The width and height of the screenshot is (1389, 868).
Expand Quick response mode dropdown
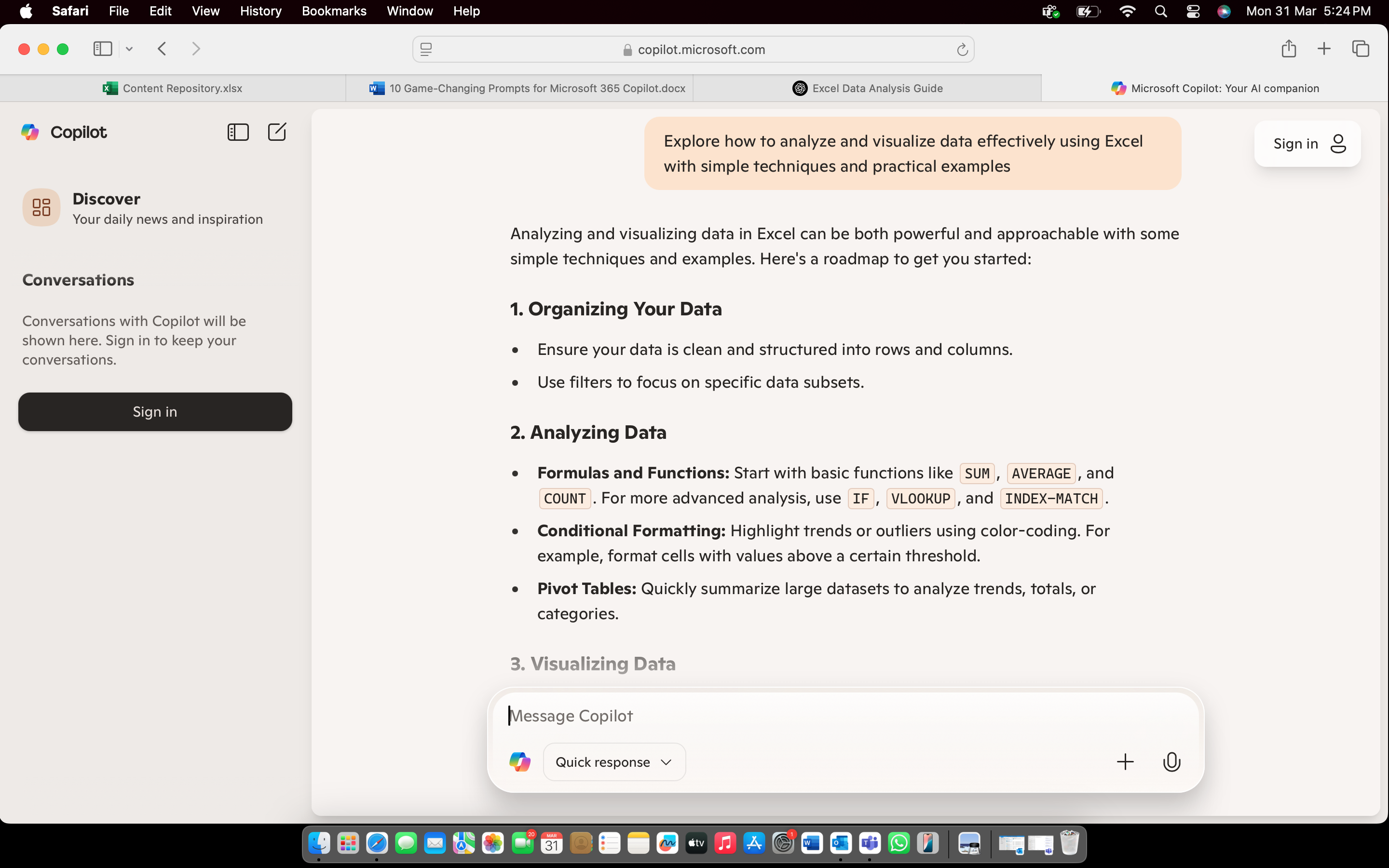614,762
